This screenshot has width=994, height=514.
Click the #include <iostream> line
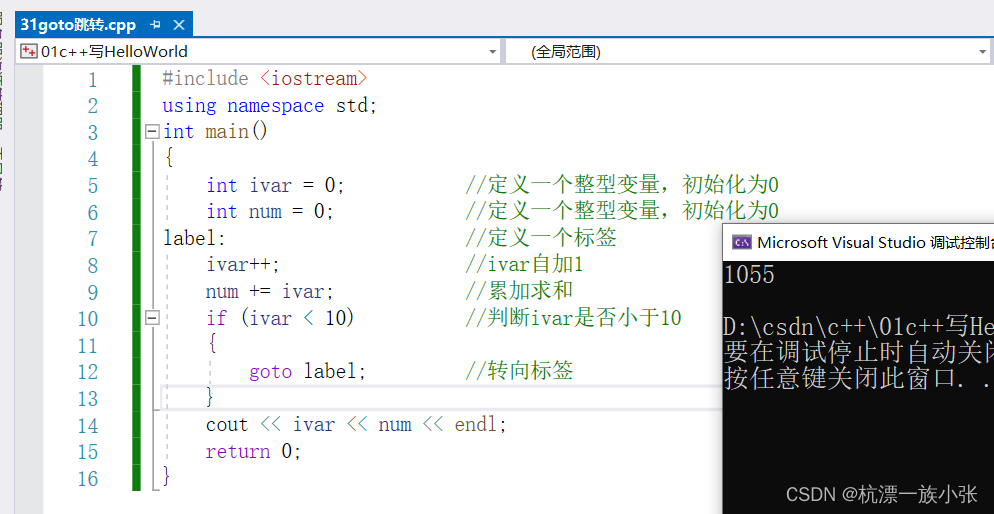pos(265,79)
